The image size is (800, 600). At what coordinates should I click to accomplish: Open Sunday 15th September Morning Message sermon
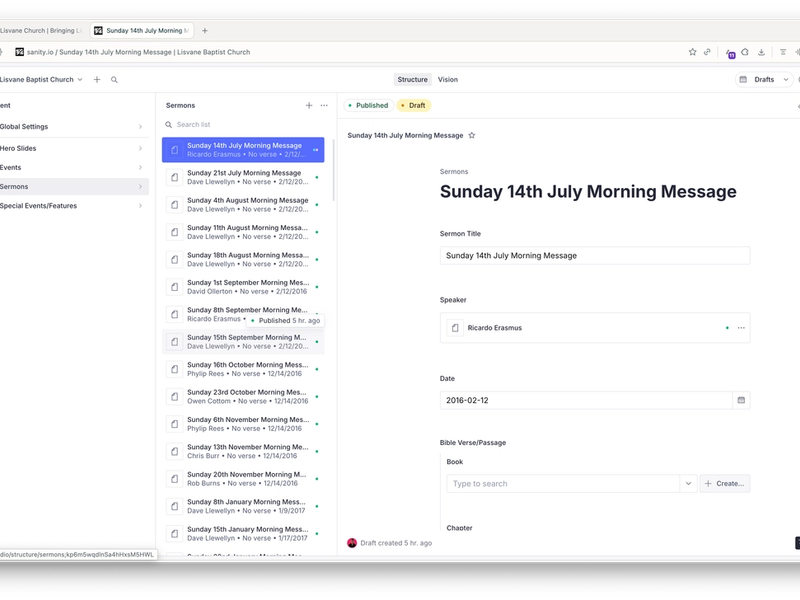point(243,342)
